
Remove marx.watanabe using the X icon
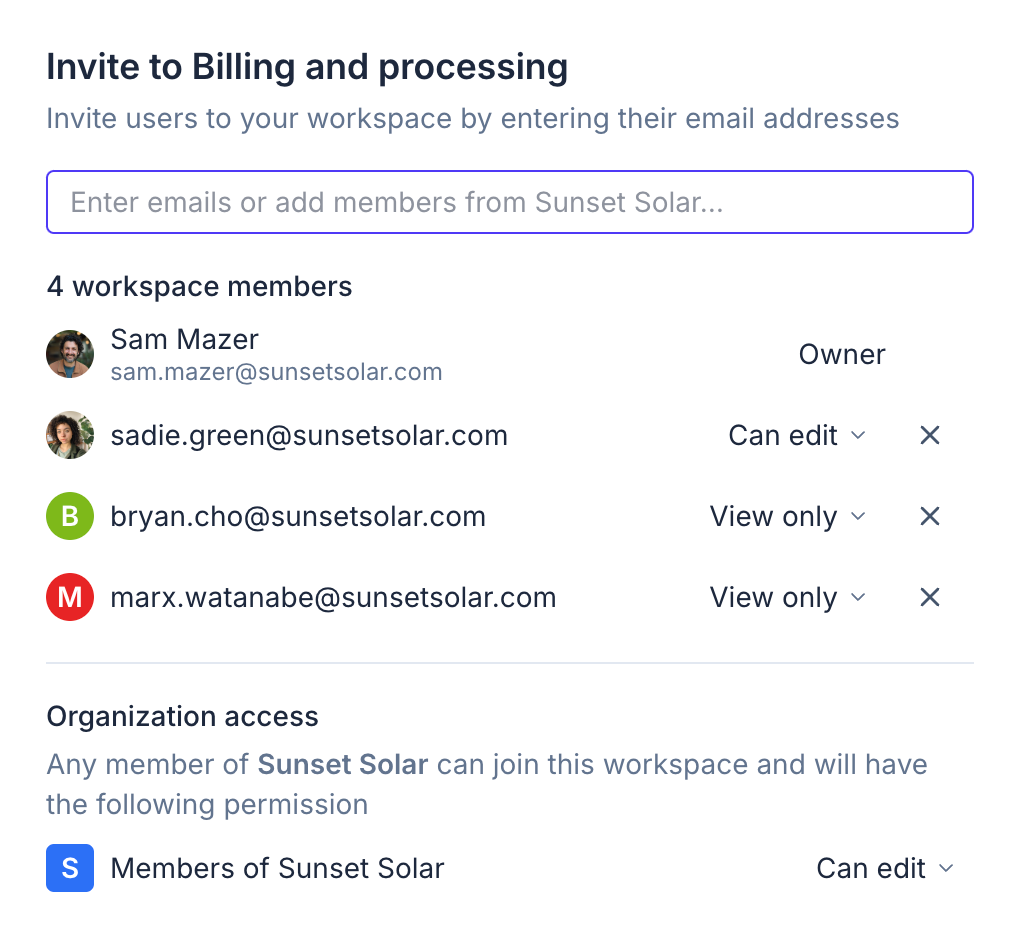pyautogui.click(x=930, y=598)
